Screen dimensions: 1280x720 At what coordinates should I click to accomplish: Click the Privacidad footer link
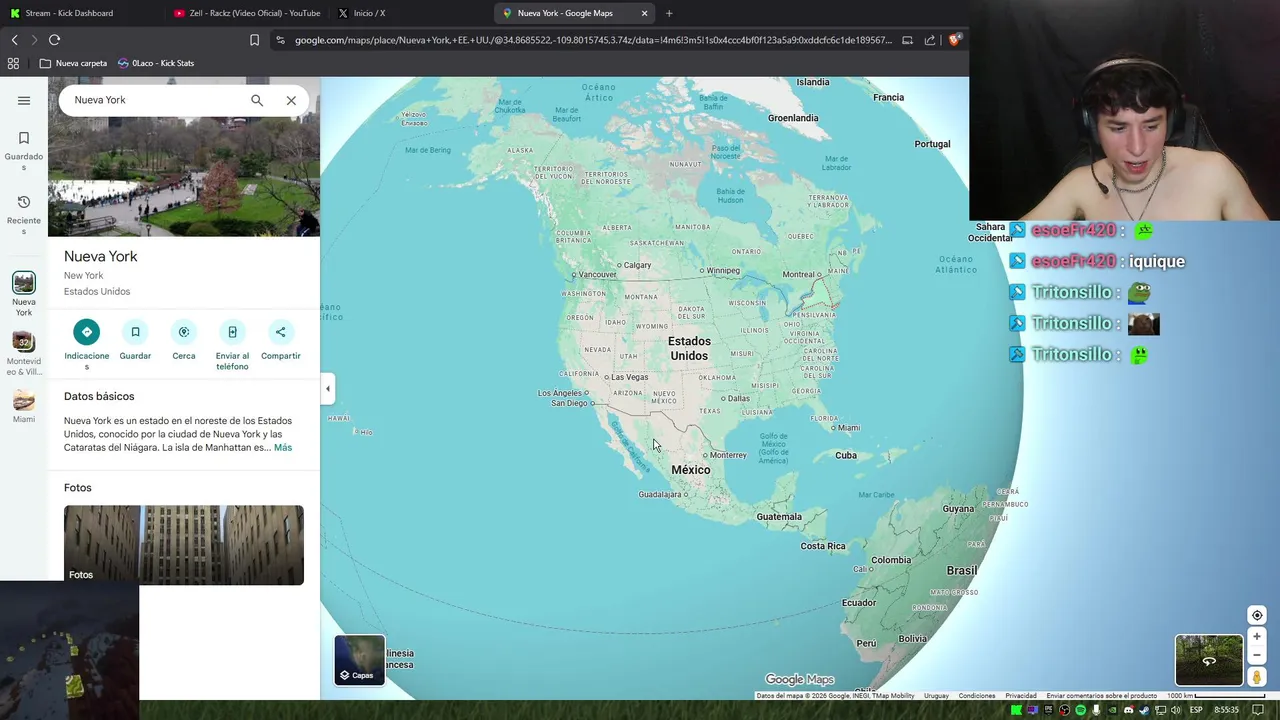coord(1021,696)
